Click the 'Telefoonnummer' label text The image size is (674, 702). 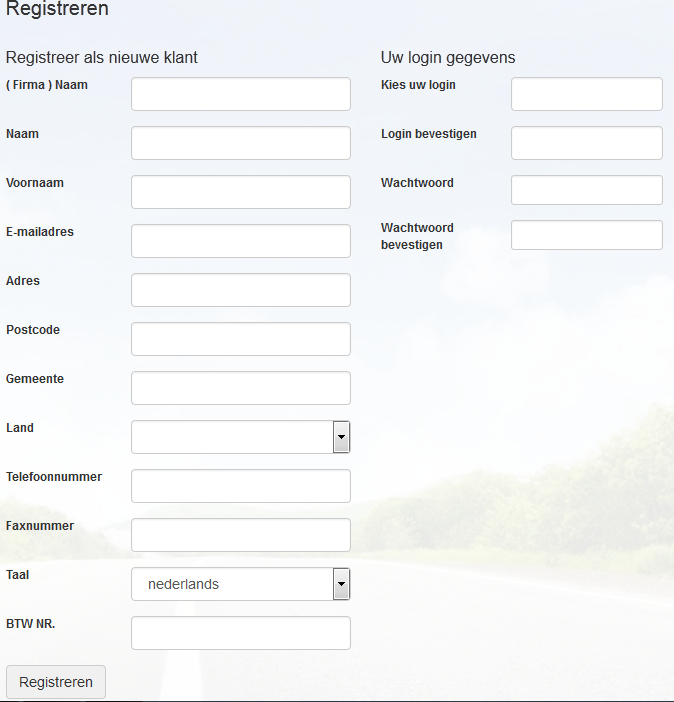tap(54, 477)
